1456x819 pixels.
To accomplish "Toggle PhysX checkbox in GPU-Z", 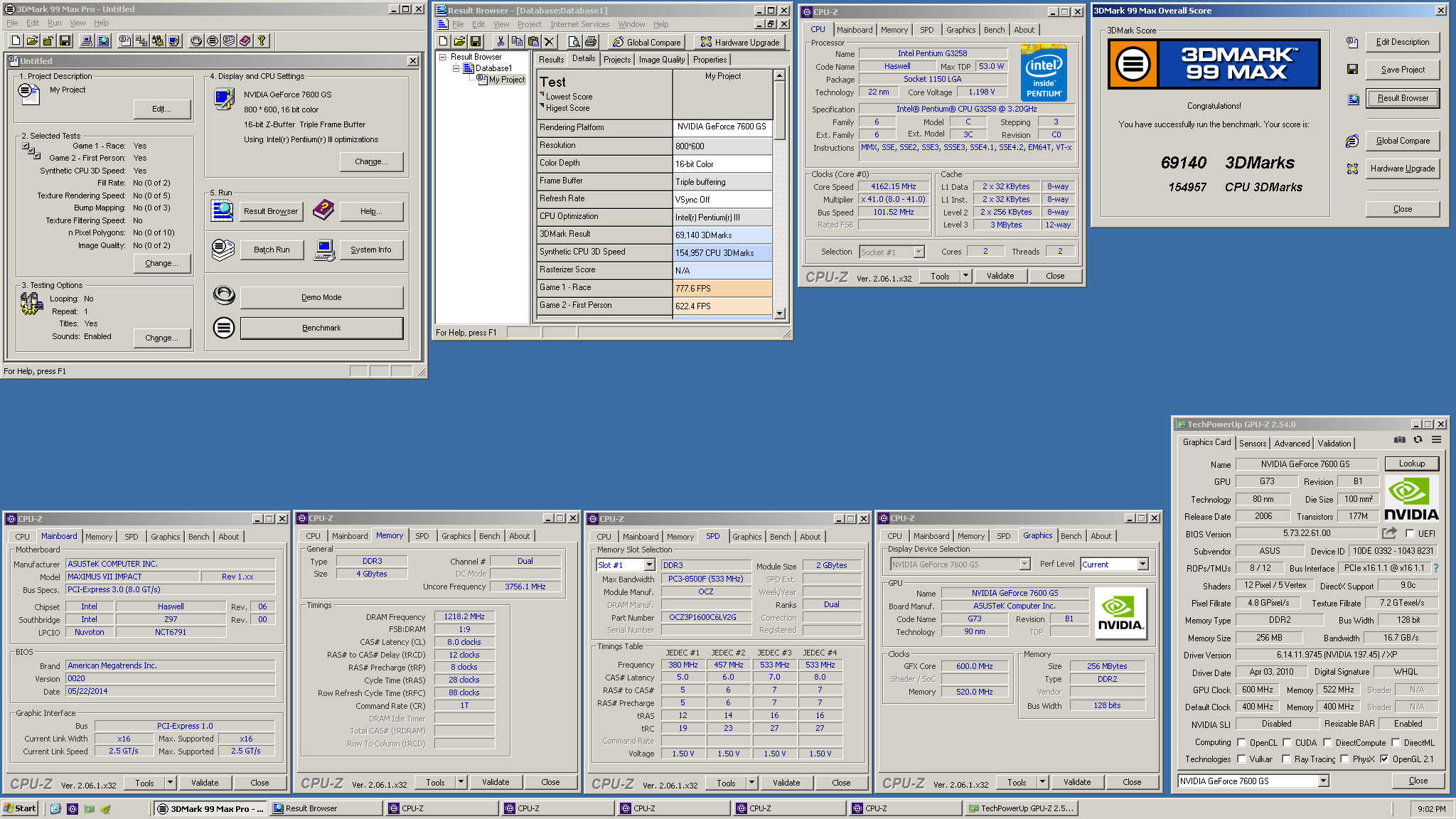I will (x=1344, y=759).
